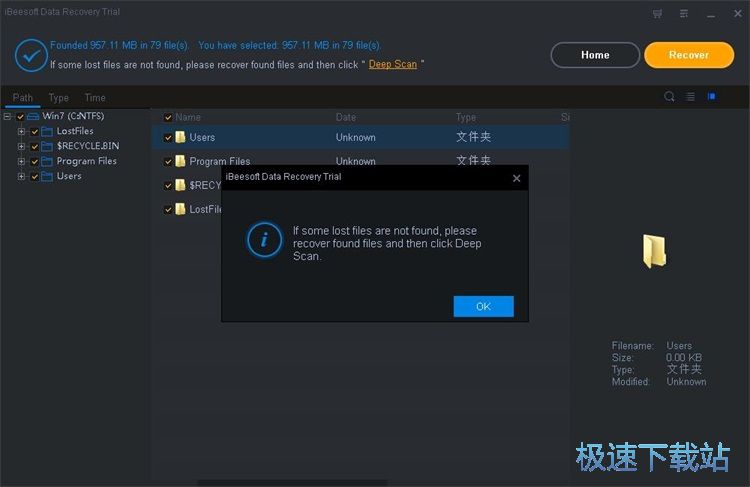
Task: Click Unknown date in Program Files row
Action: (x=355, y=161)
